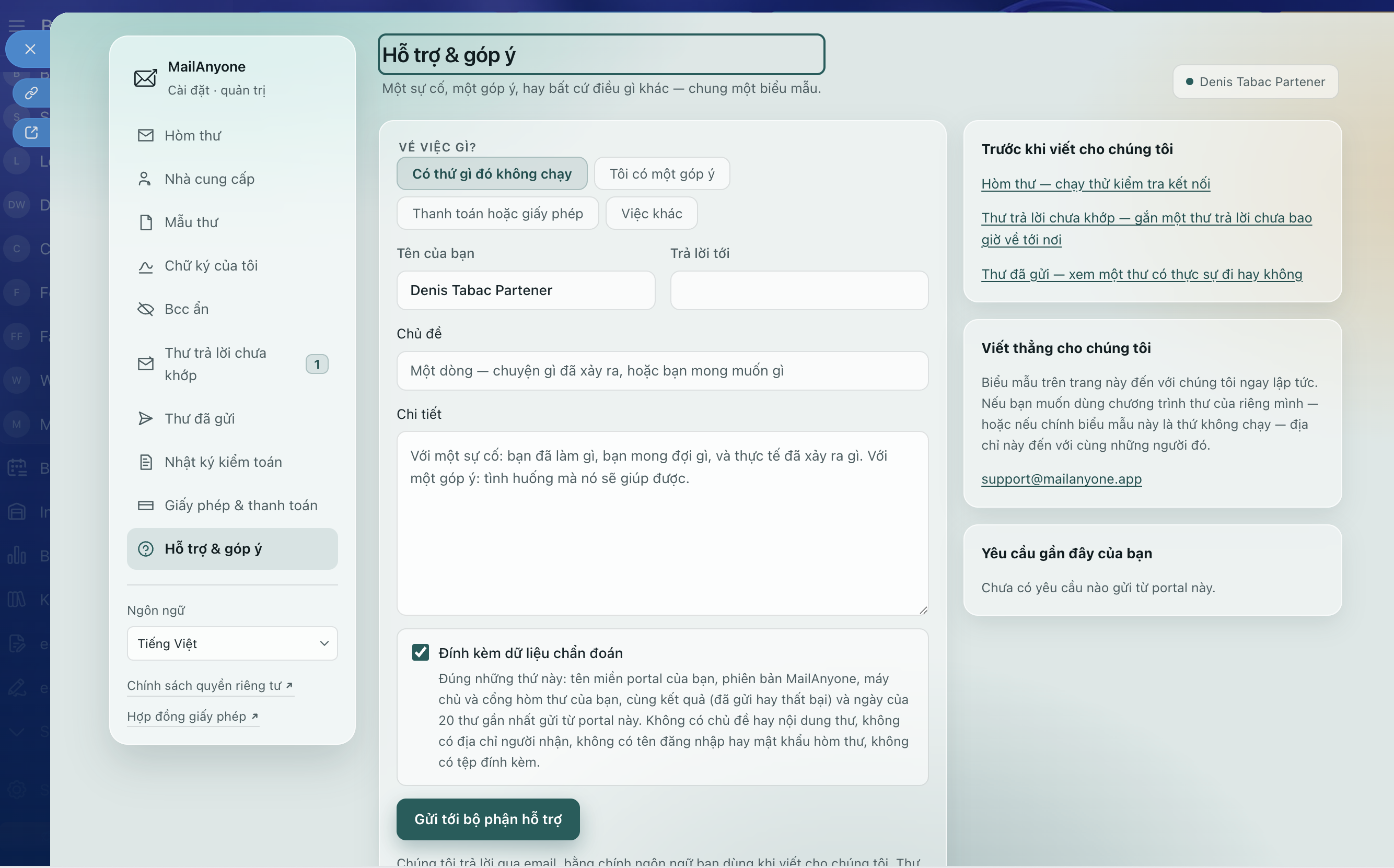Click the open-in-new-window icon button

coord(31,133)
